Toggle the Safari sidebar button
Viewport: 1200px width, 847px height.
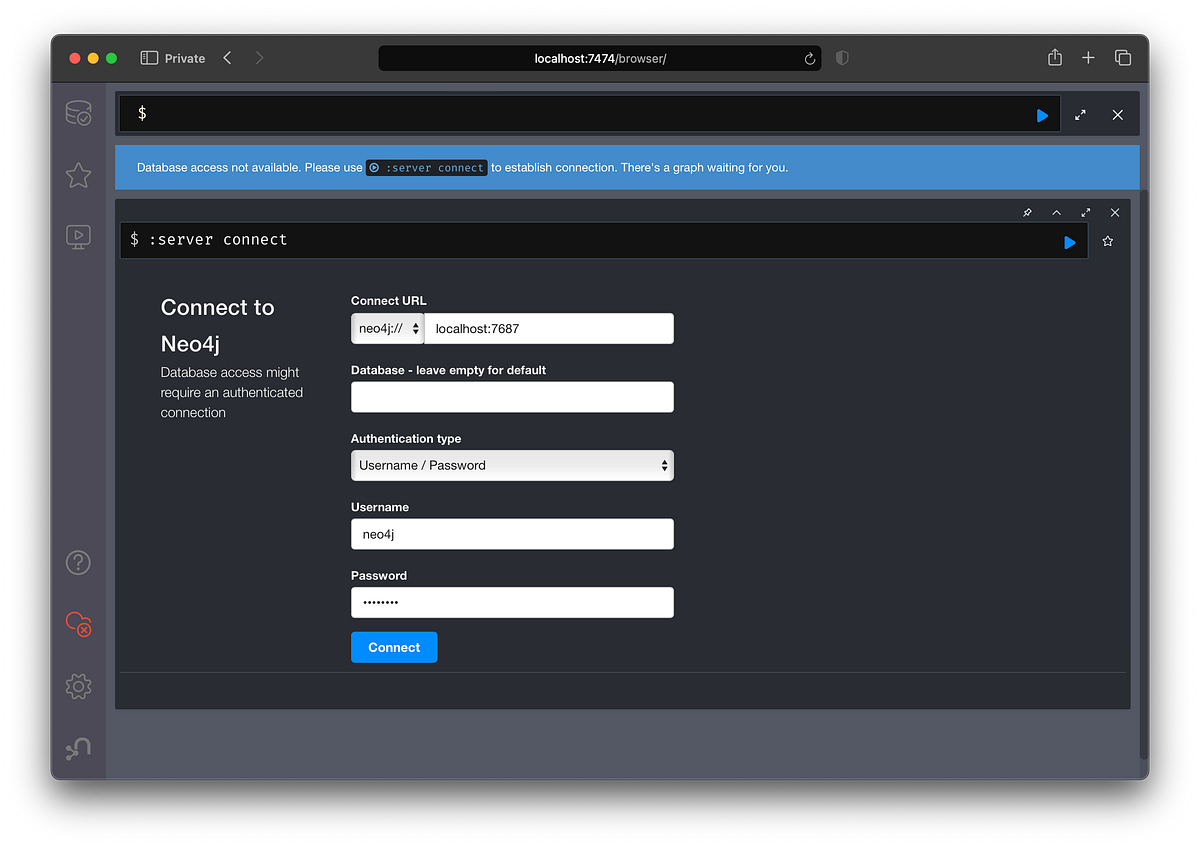pos(149,58)
